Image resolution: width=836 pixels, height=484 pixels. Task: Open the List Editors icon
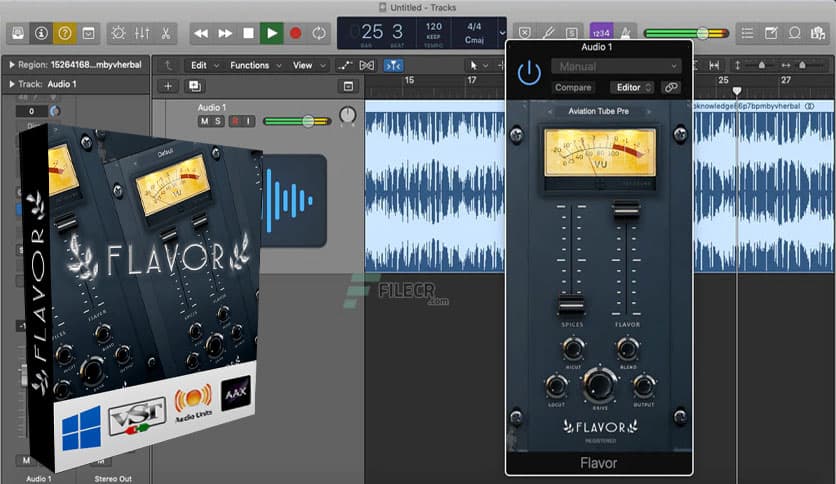pyautogui.click(x=747, y=33)
